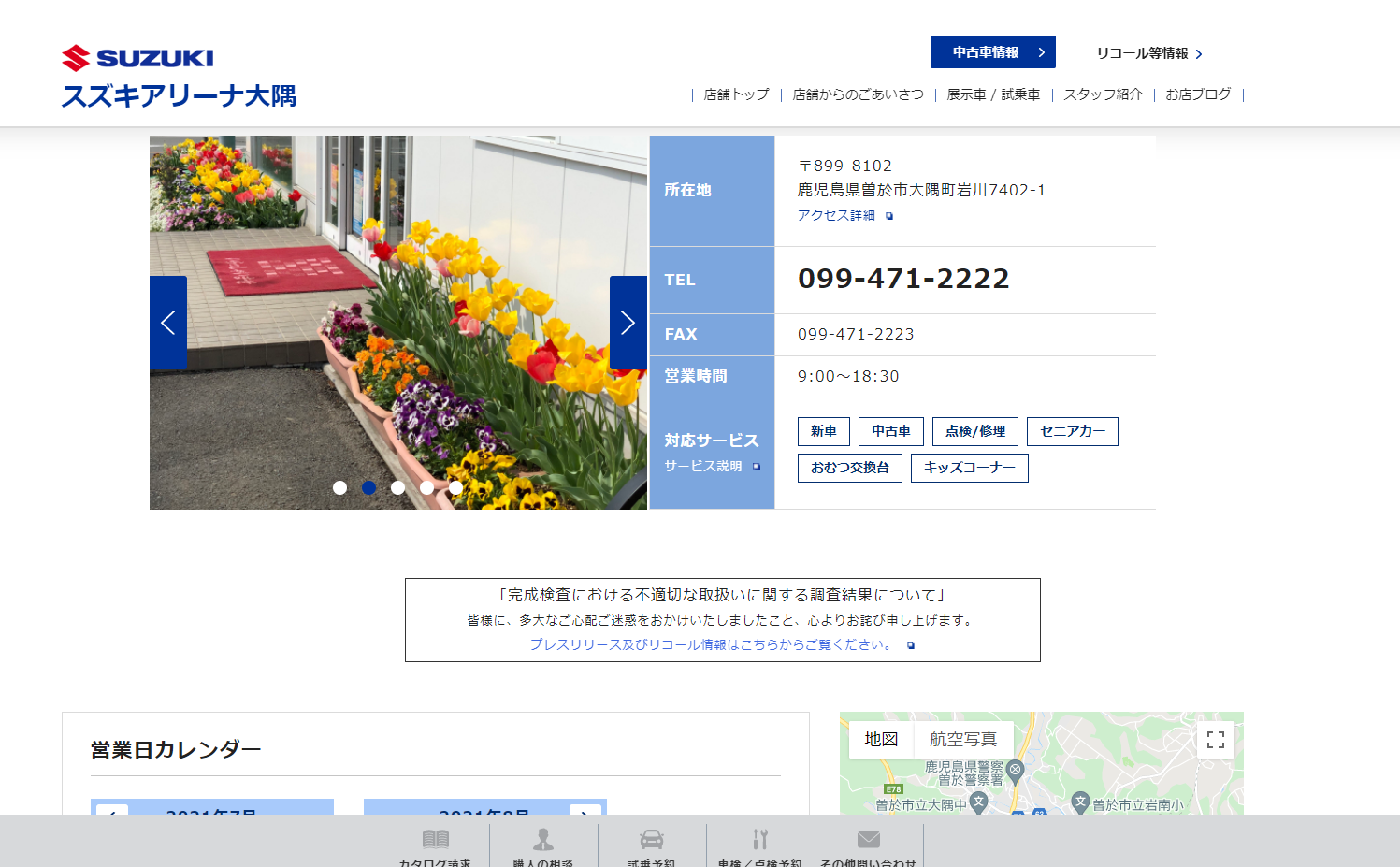1400x867 pixels.
Task: Open the 中古車情報 button
Action: (992, 52)
